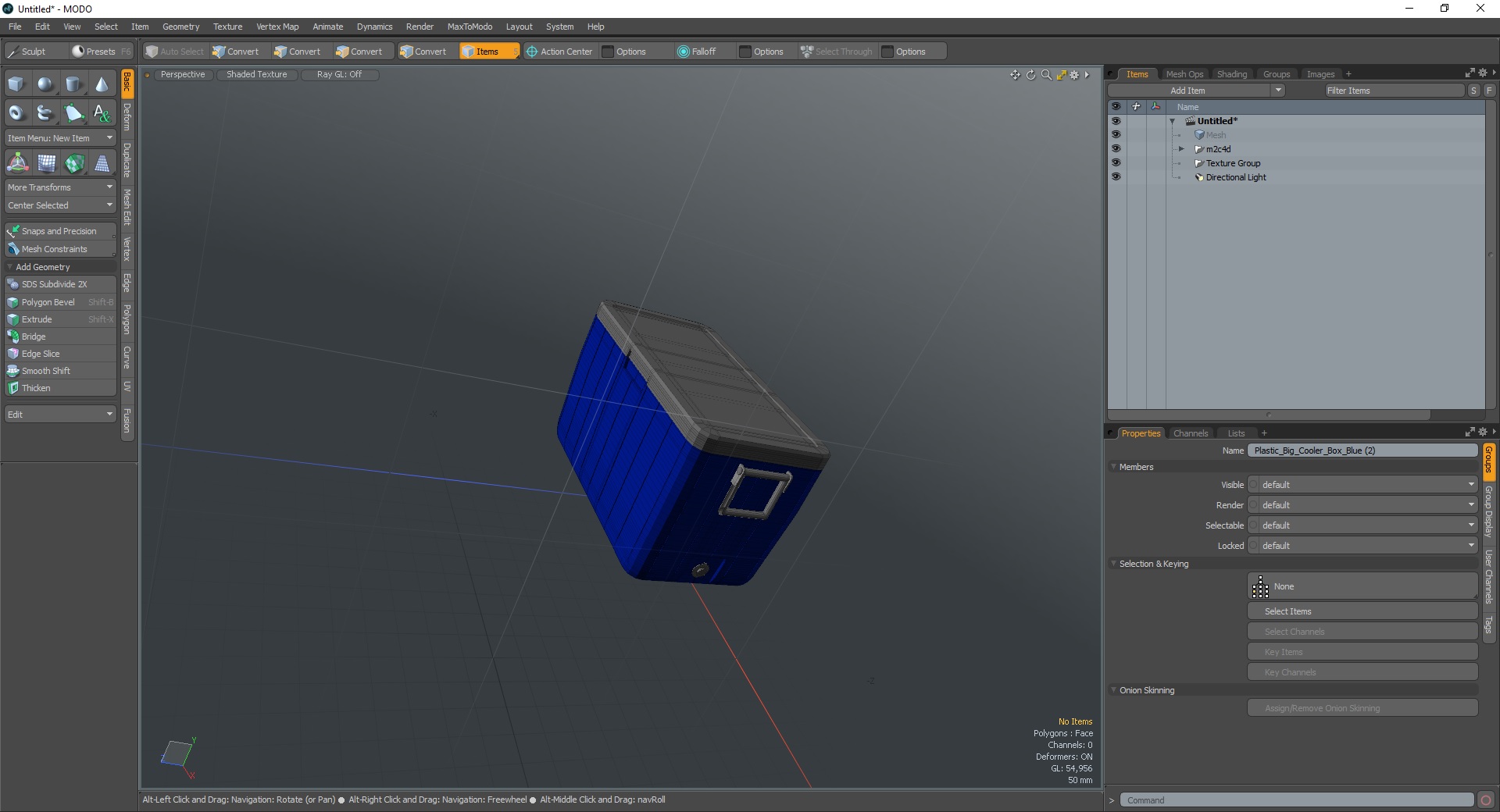Switch to the Channels tab
Screen dimensions: 1500x812
pyautogui.click(x=1191, y=433)
